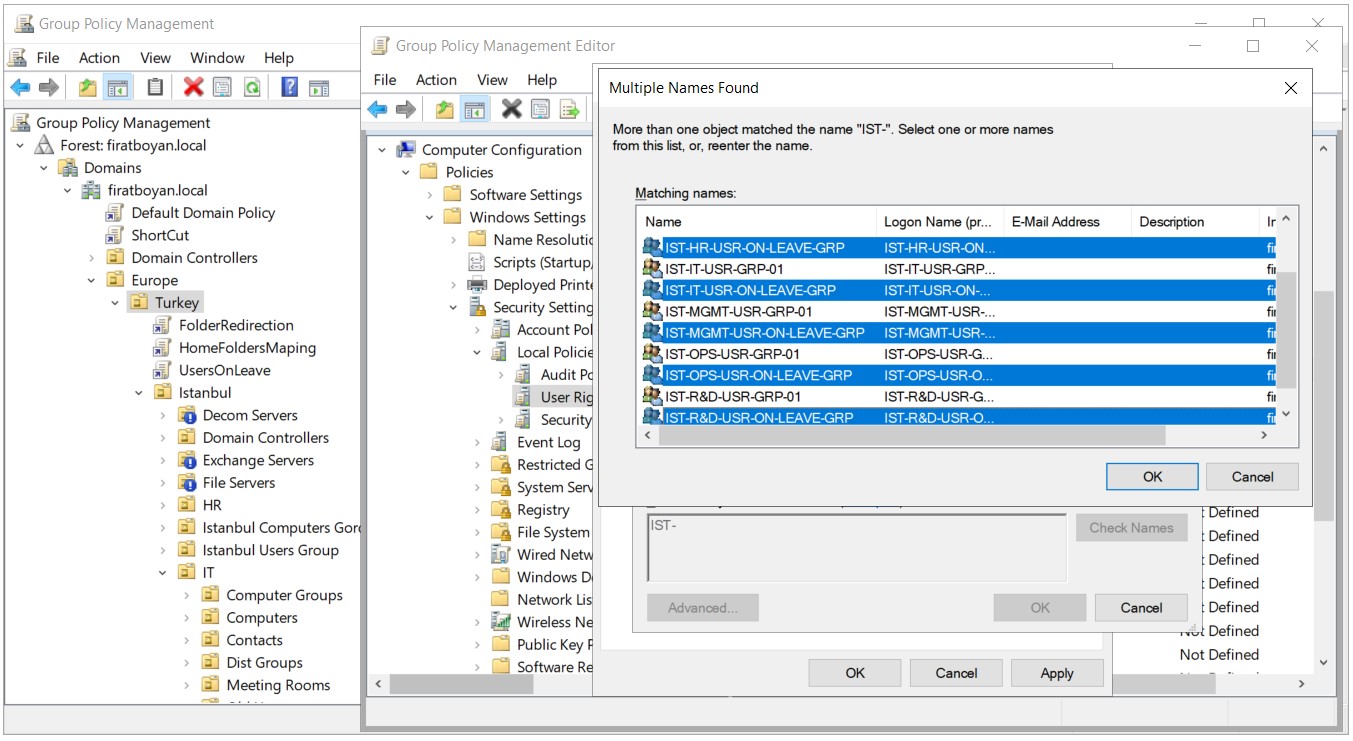
Task: Click Cancel next to Apply button
Action: pyautogui.click(x=956, y=673)
